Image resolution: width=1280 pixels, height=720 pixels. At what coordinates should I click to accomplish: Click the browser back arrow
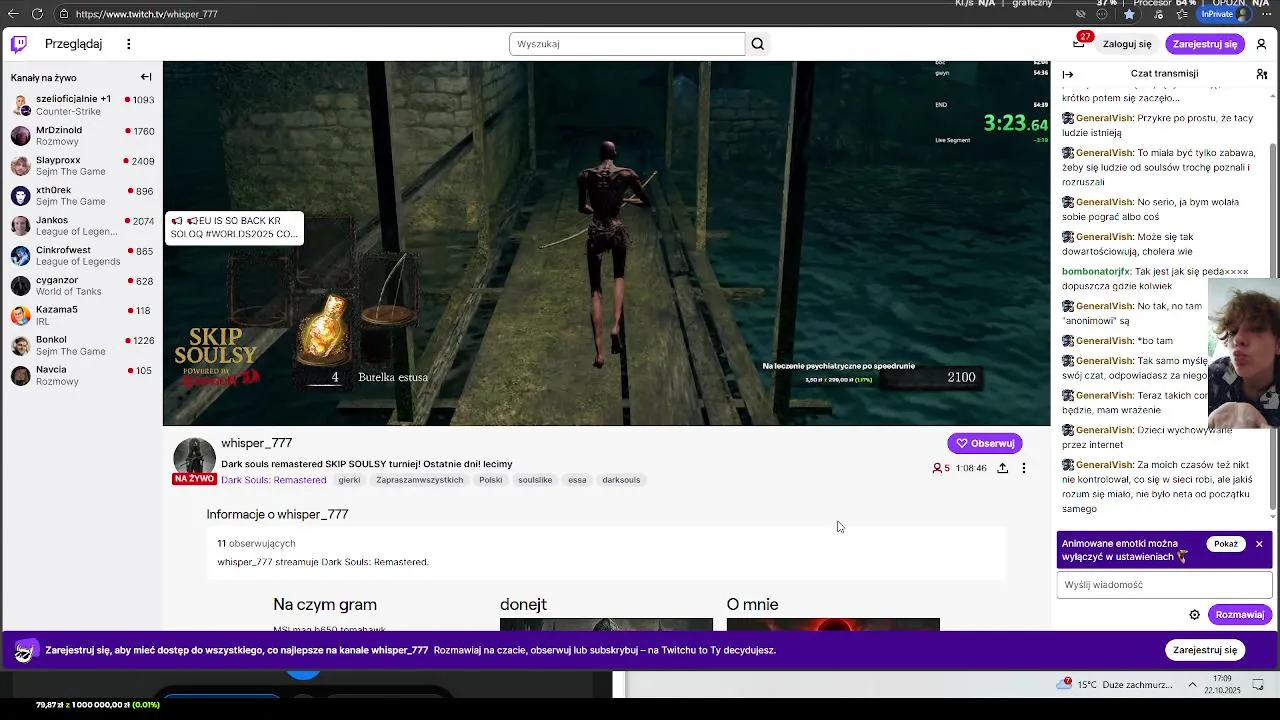[13, 14]
